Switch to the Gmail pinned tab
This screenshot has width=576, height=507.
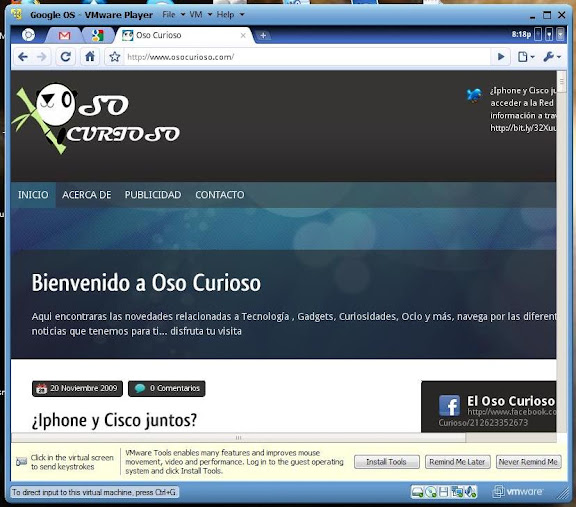(x=64, y=35)
